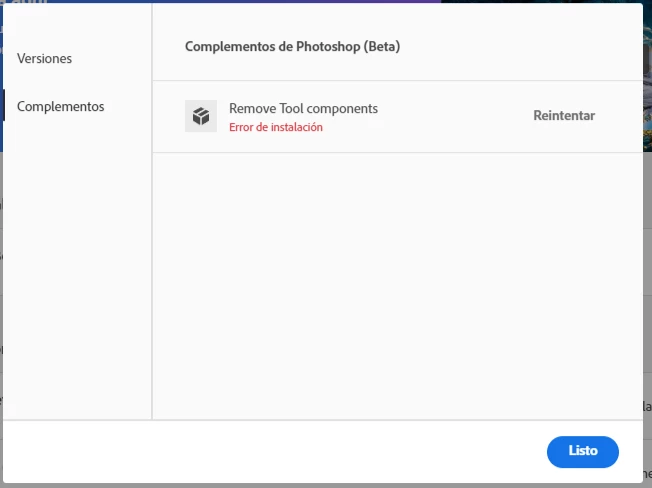Click the Remove Tool components name

click(303, 109)
